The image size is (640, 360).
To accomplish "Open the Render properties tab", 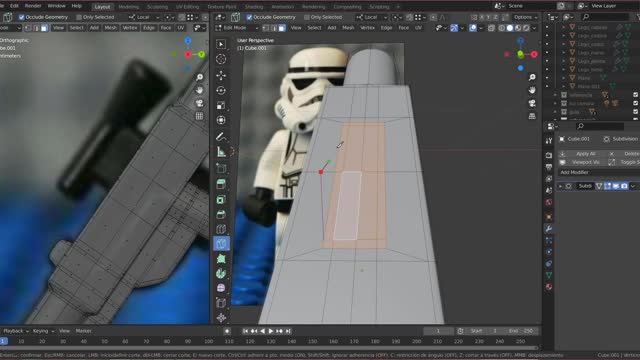I will point(549,155).
